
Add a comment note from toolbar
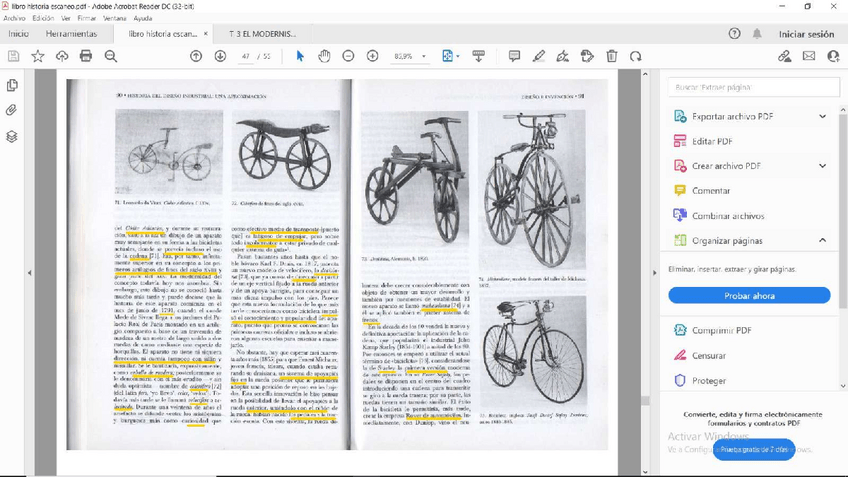pyautogui.click(x=514, y=56)
